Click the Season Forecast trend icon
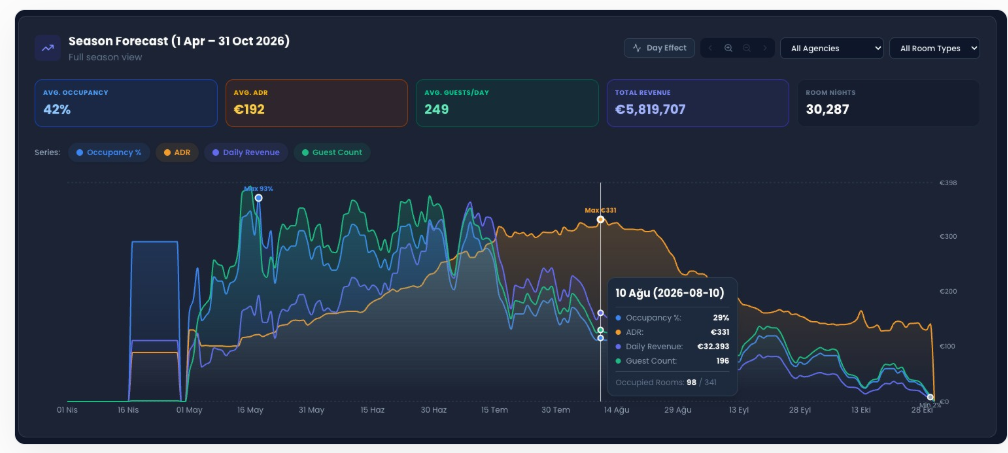Screen dimensions: 1008x453 tap(48, 48)
